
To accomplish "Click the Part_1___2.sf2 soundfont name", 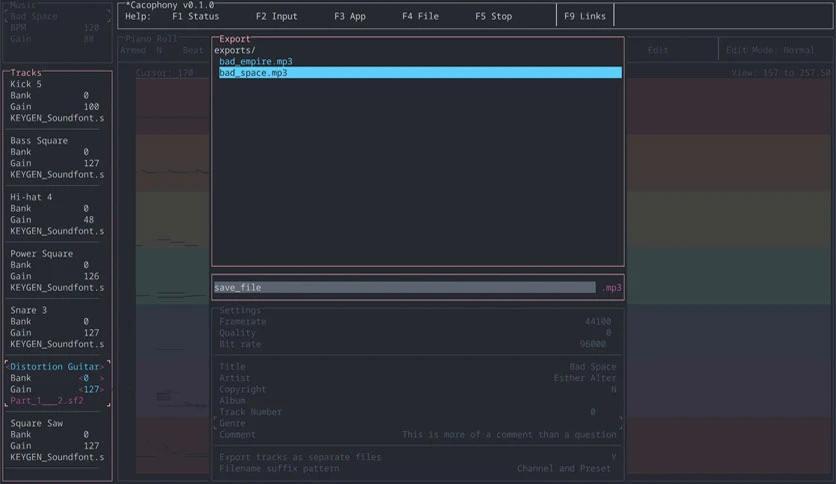I will click(x=46, y=400).
